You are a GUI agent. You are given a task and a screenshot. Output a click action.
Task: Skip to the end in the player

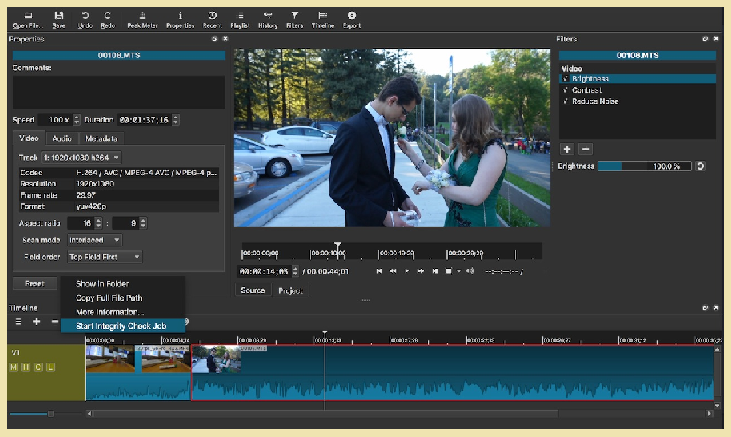(434, 271)
